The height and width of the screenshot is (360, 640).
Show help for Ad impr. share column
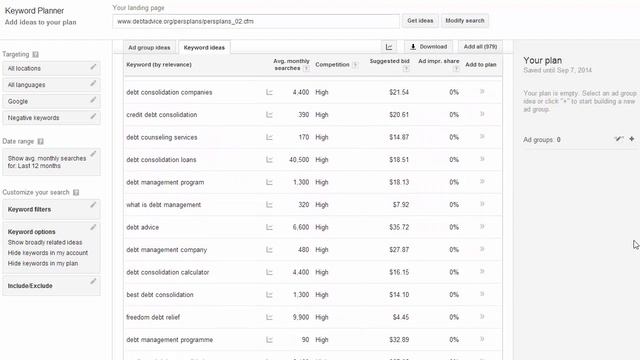(456, 69)
